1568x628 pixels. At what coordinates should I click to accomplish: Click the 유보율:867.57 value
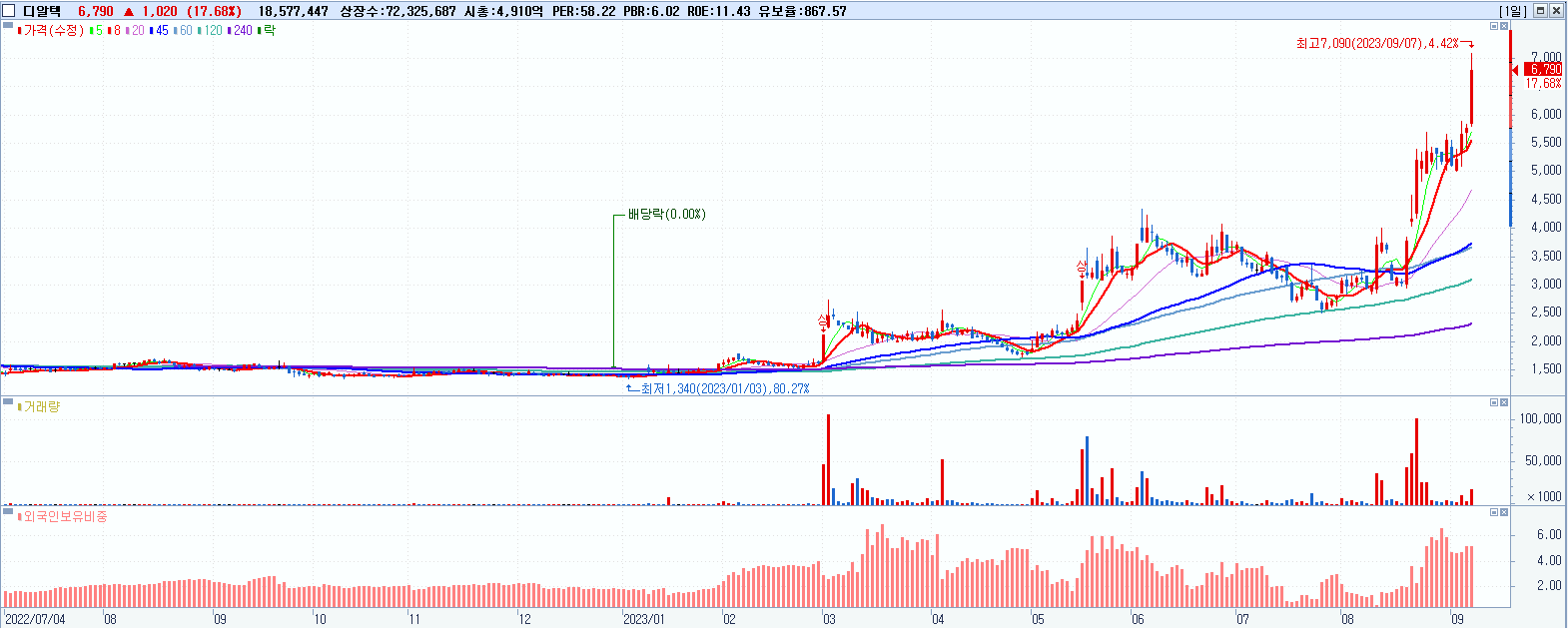(x=802, y=11)
